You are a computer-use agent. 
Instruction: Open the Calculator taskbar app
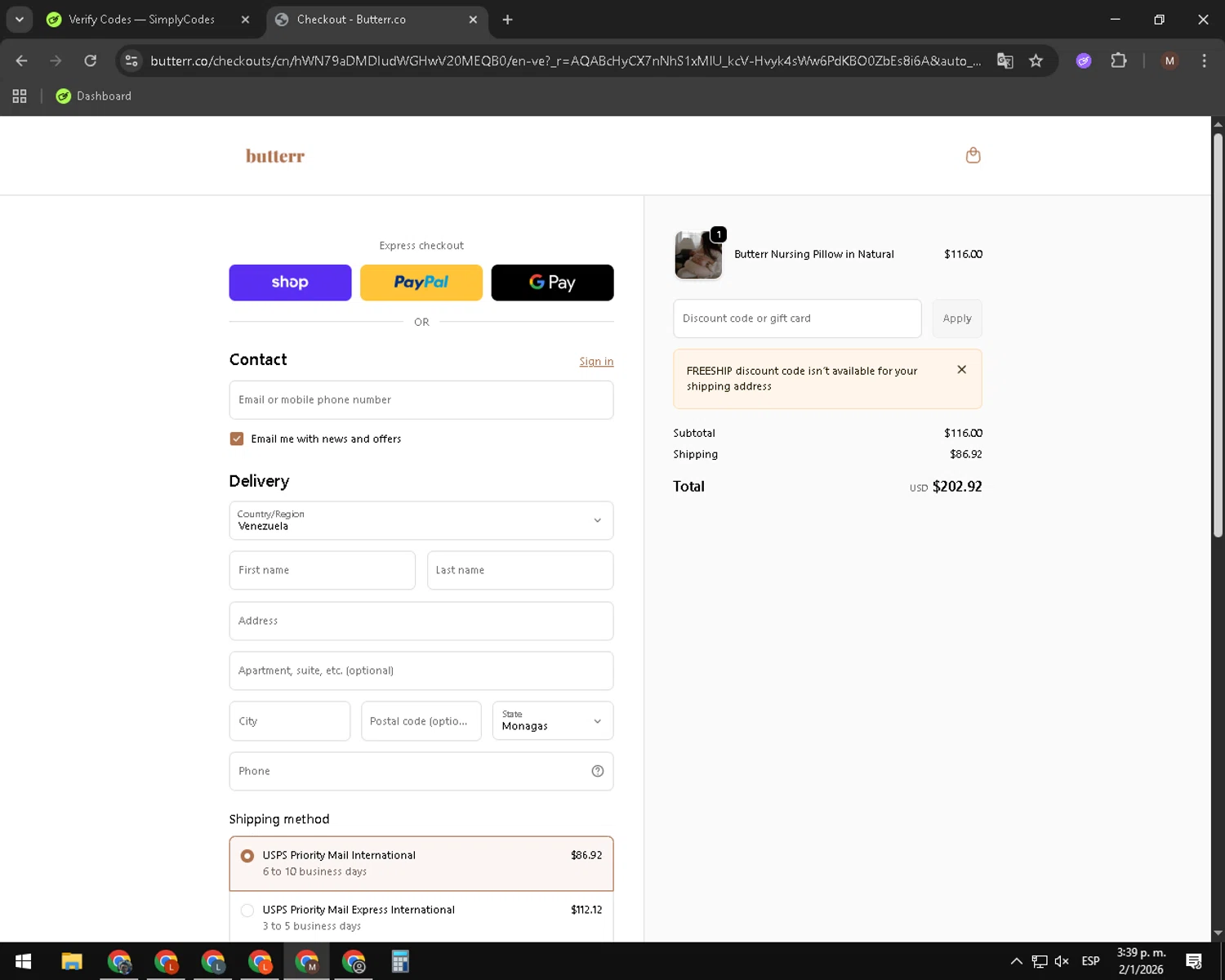click(400, 961)
